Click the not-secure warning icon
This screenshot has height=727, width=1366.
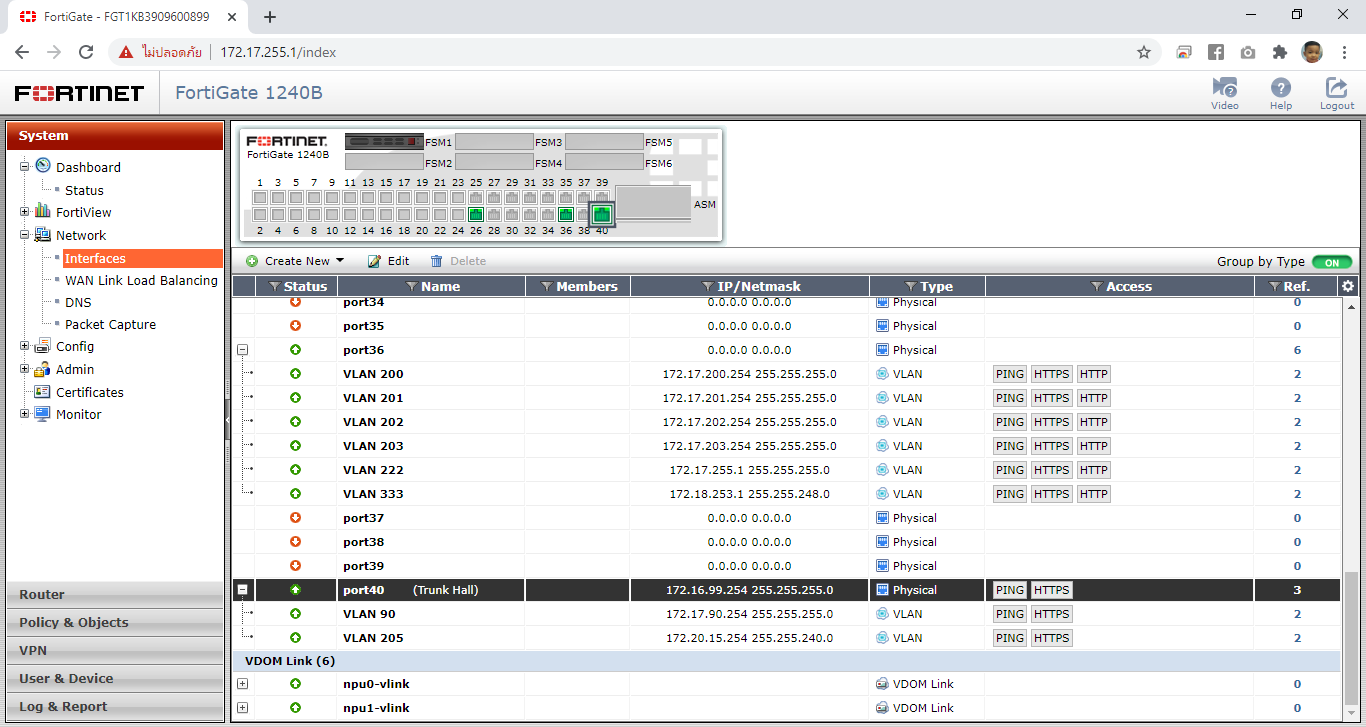[x=126, y=52]
